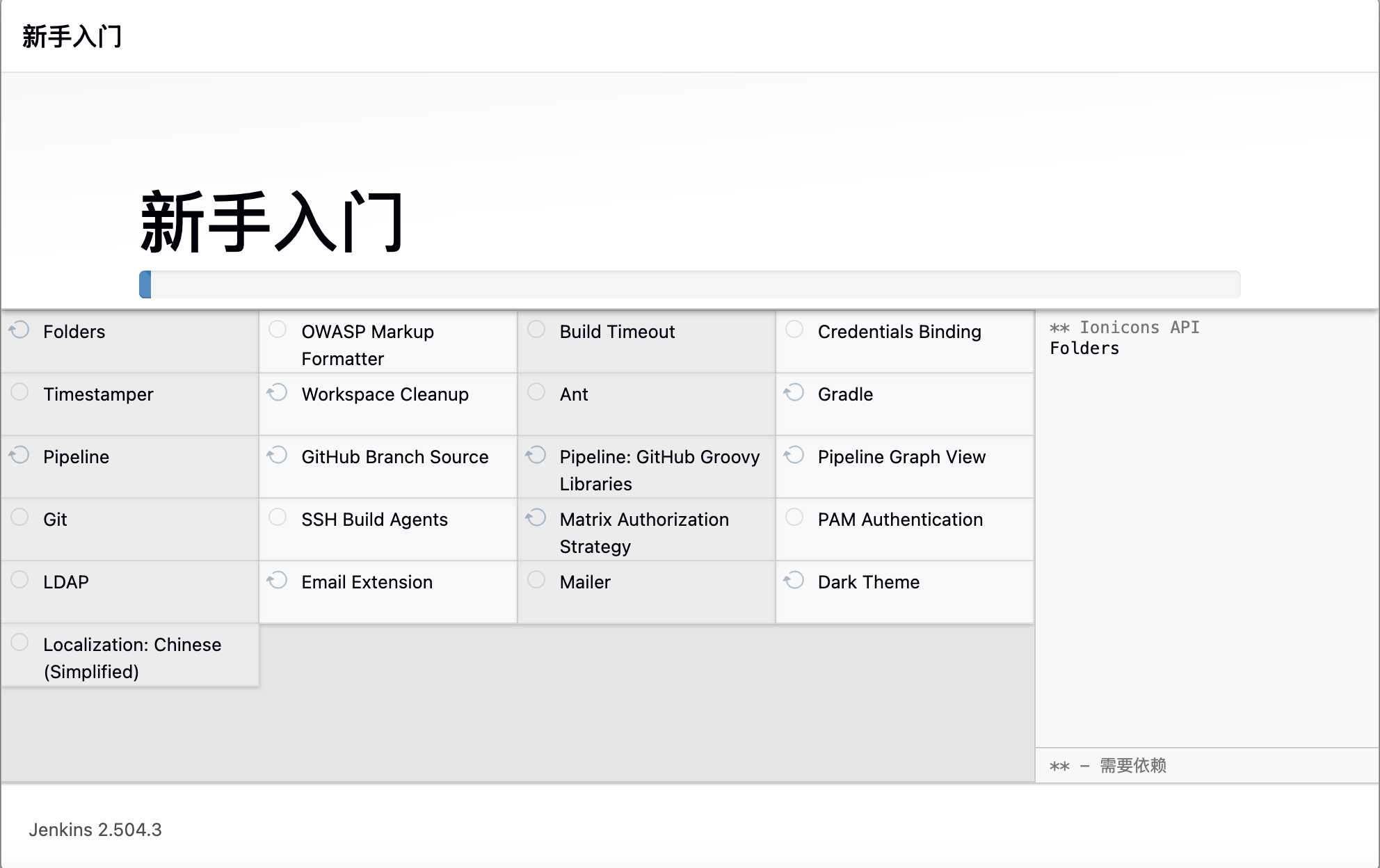Click the spinner beside Matrix Authorization Strategy
1380x868 pixels.
[x=536, y=517]
